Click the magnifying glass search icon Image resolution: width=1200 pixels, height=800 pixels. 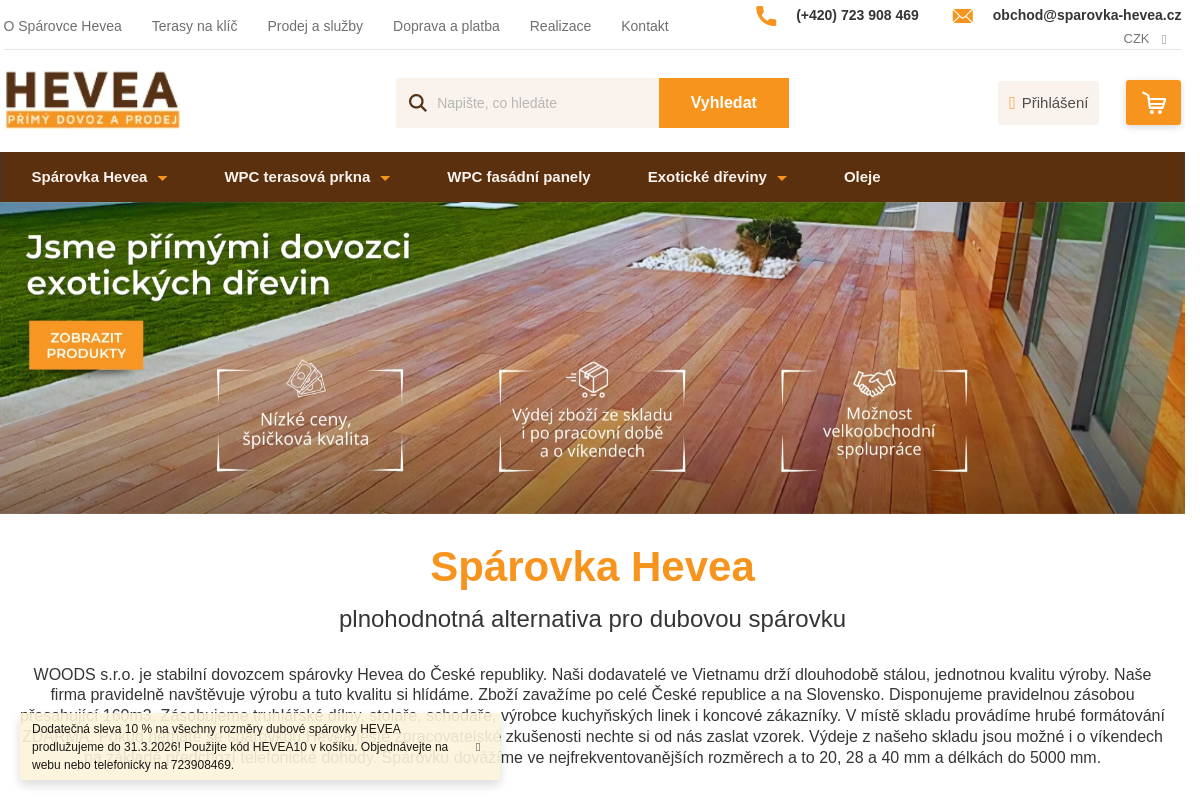pyautogui.click(x=417, y=102)
